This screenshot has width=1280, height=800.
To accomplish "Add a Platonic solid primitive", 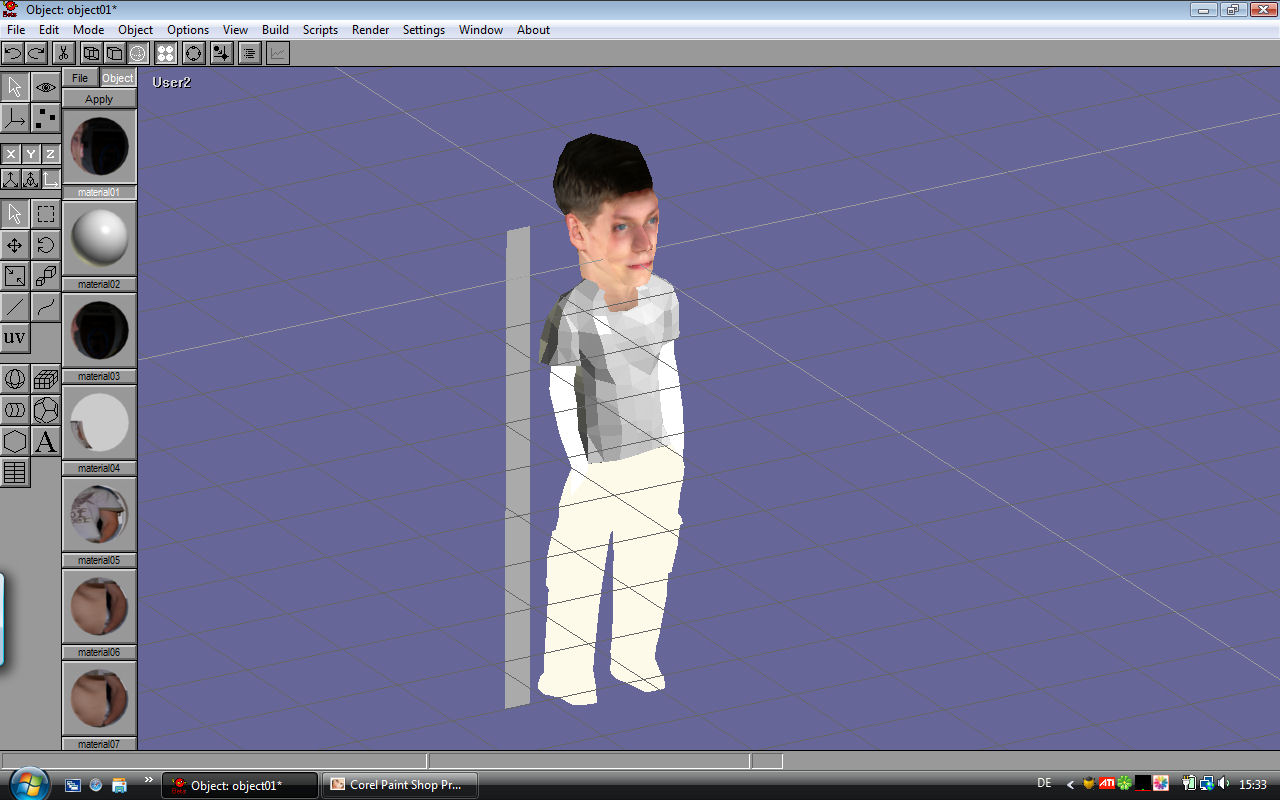I will tap(45, 410).
